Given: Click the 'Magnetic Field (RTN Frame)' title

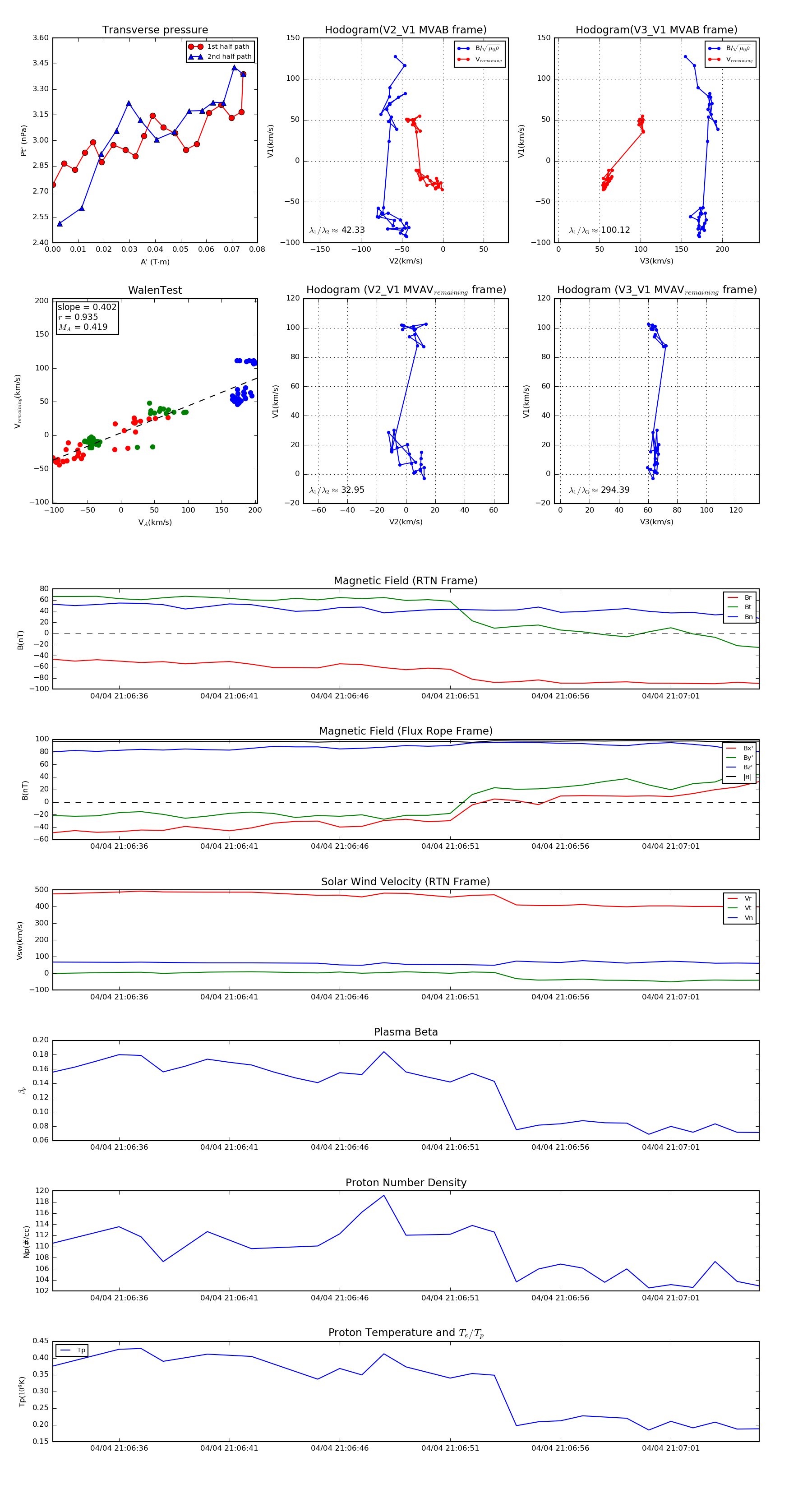Looking at the screenshot, I should 406,581.
